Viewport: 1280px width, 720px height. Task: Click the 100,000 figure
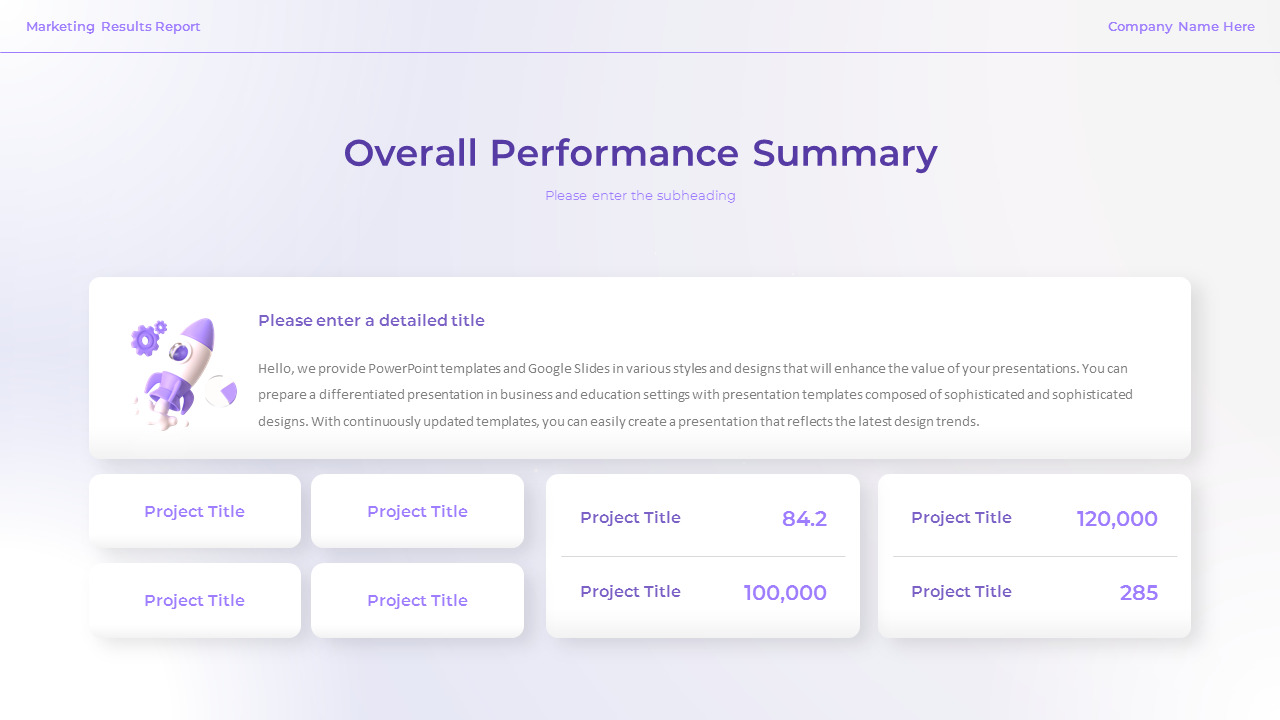click(x=785, y=593)
